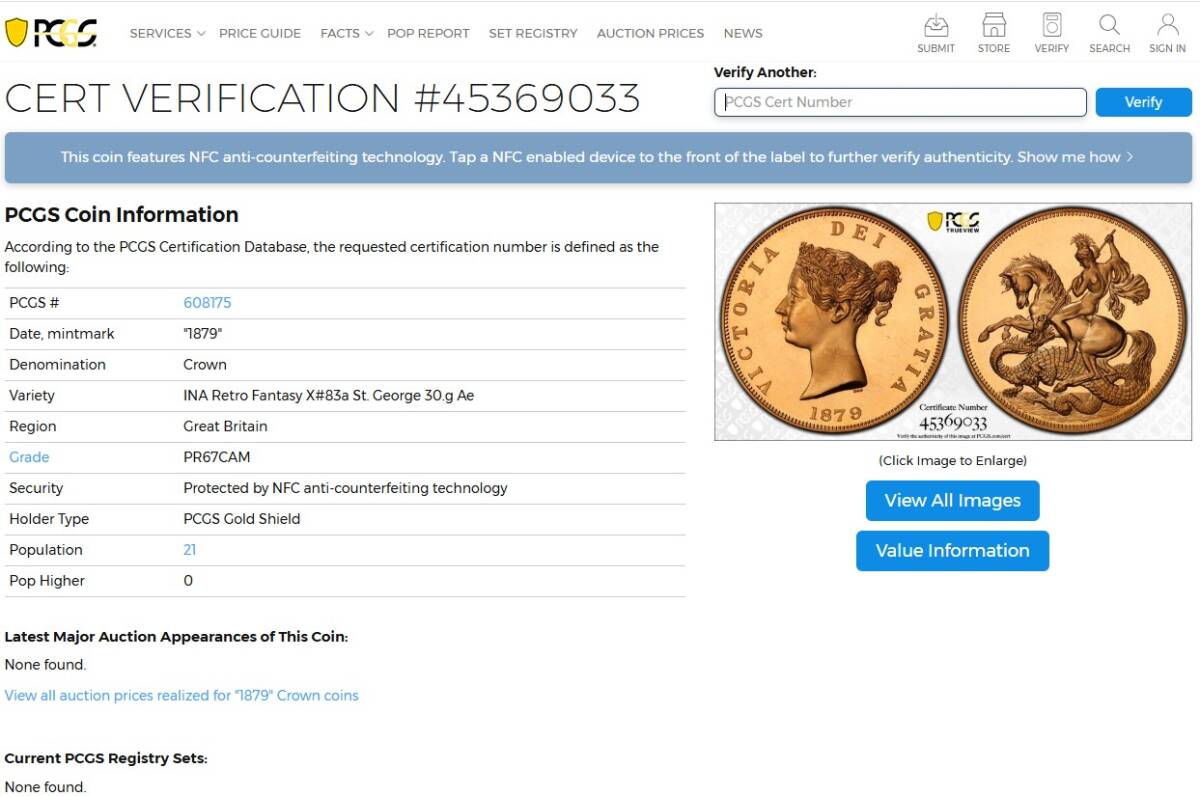Open the Submit icon in header
1200x796 pixels.
pyautogui.click(x=936, y=33)
